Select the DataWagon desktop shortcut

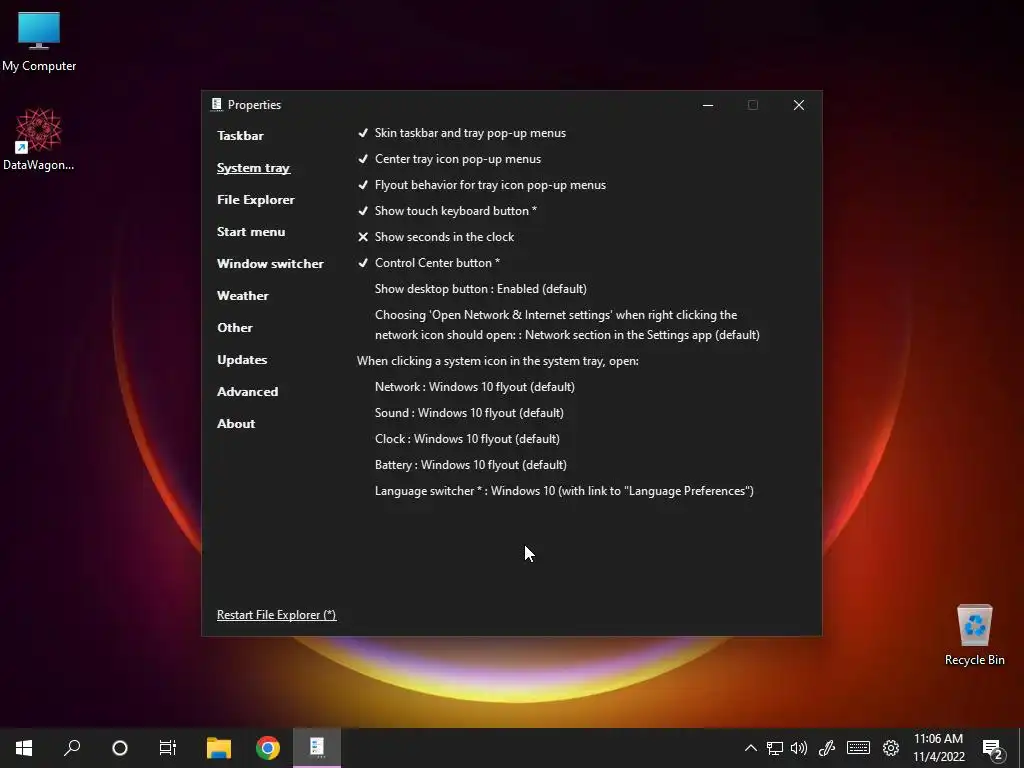(x=39, y=140)
